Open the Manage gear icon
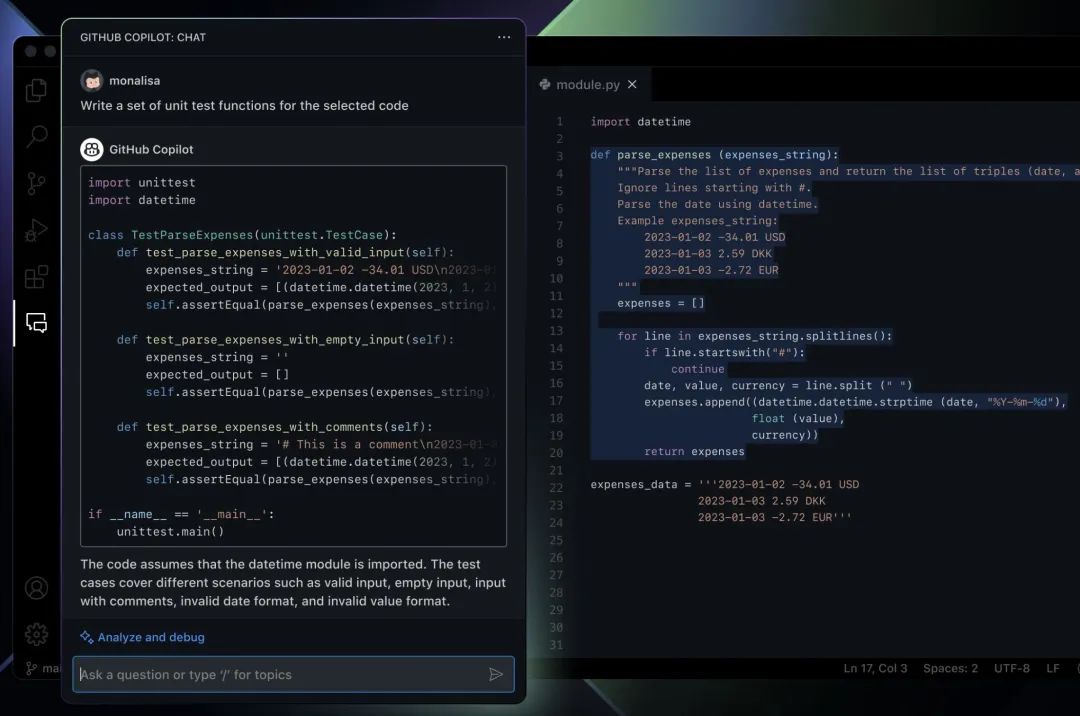 (x=37, y=634)
